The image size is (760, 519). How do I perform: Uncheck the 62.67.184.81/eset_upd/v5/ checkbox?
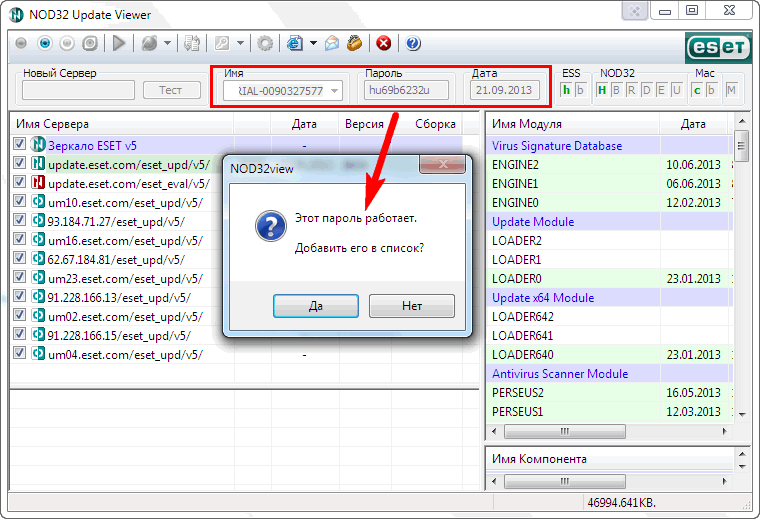(19, 258)
